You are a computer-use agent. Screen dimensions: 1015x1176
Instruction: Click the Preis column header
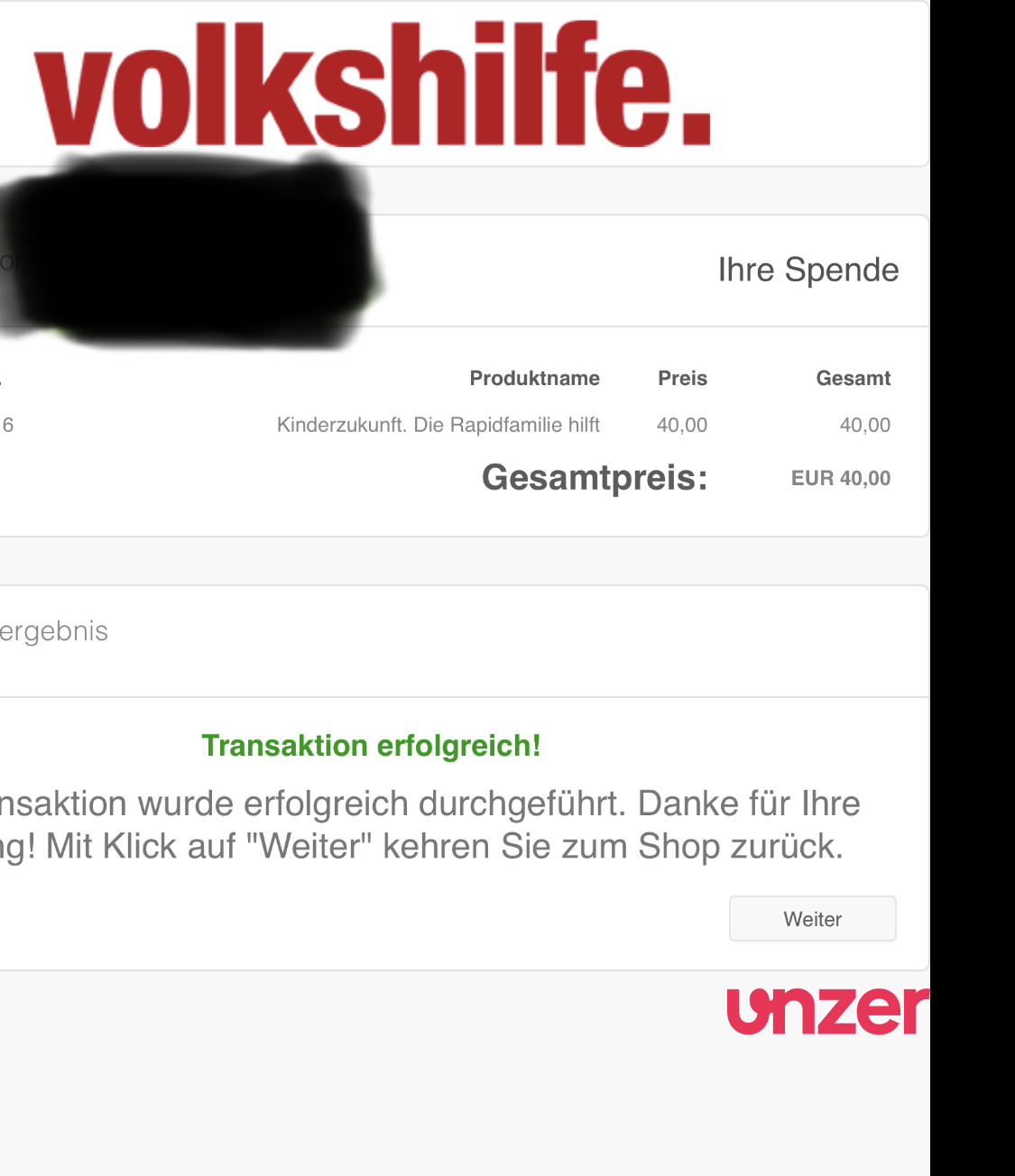pyautogui.click(x=682, y=378)
